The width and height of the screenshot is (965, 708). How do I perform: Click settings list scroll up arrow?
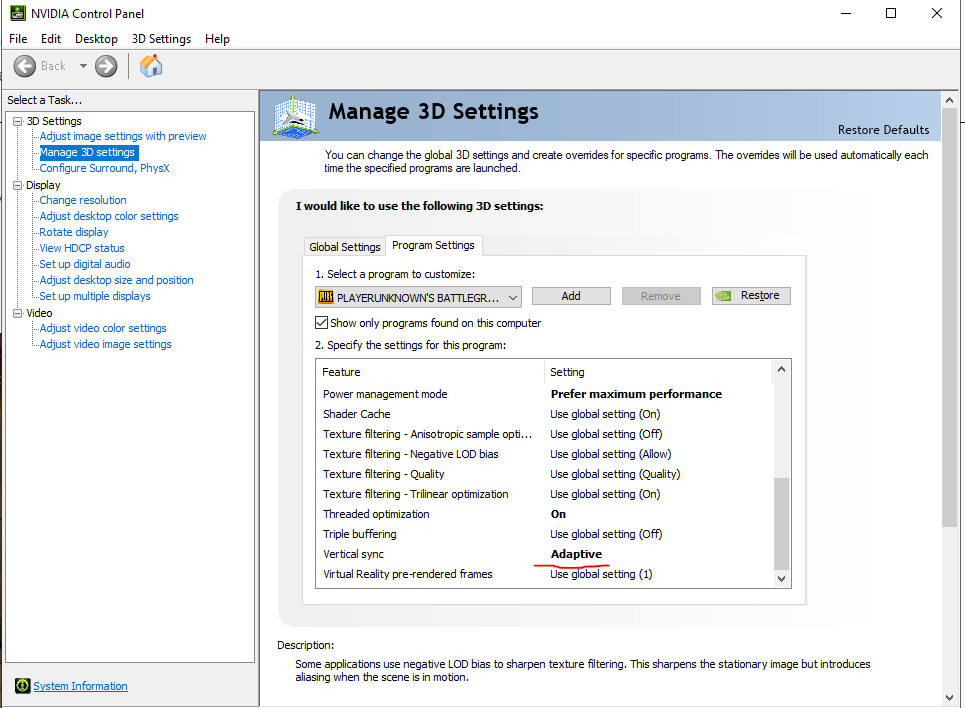pos(782,369)
